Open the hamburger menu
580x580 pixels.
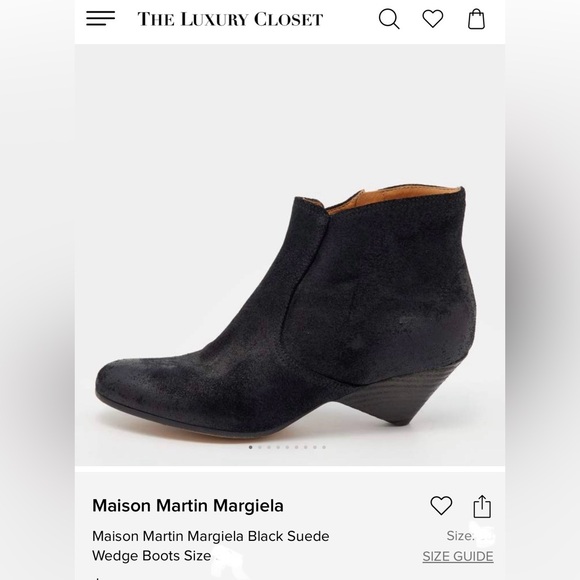point(100,18)
